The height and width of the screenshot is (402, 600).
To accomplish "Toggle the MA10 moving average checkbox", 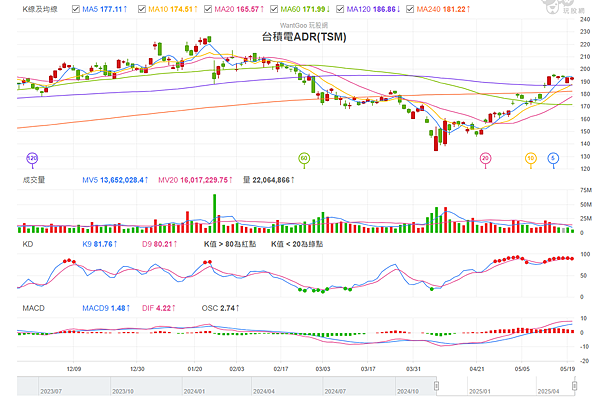I will [x=142, y=9].
